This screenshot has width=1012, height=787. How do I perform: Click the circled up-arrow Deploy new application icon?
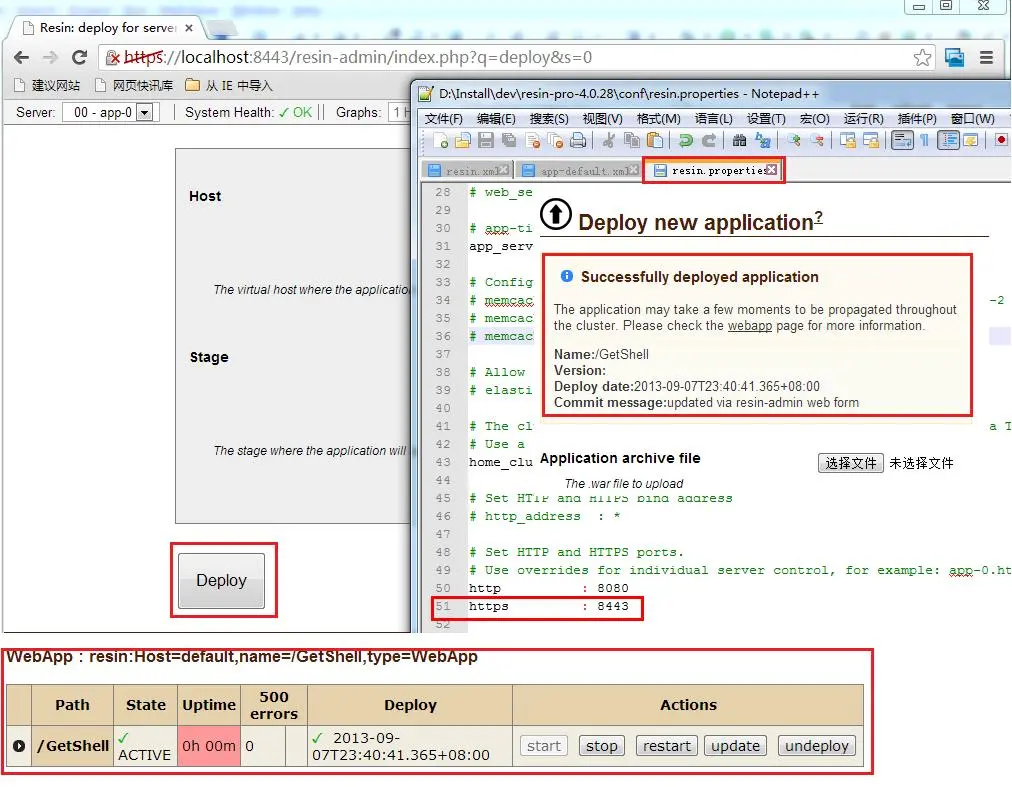[x=556, y=214]
